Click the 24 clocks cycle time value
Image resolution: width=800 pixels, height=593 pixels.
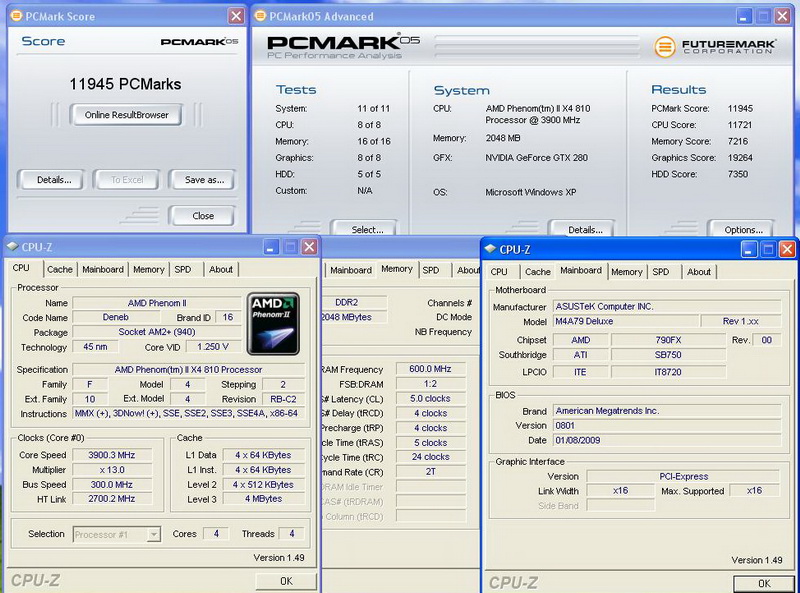[430, 457]
